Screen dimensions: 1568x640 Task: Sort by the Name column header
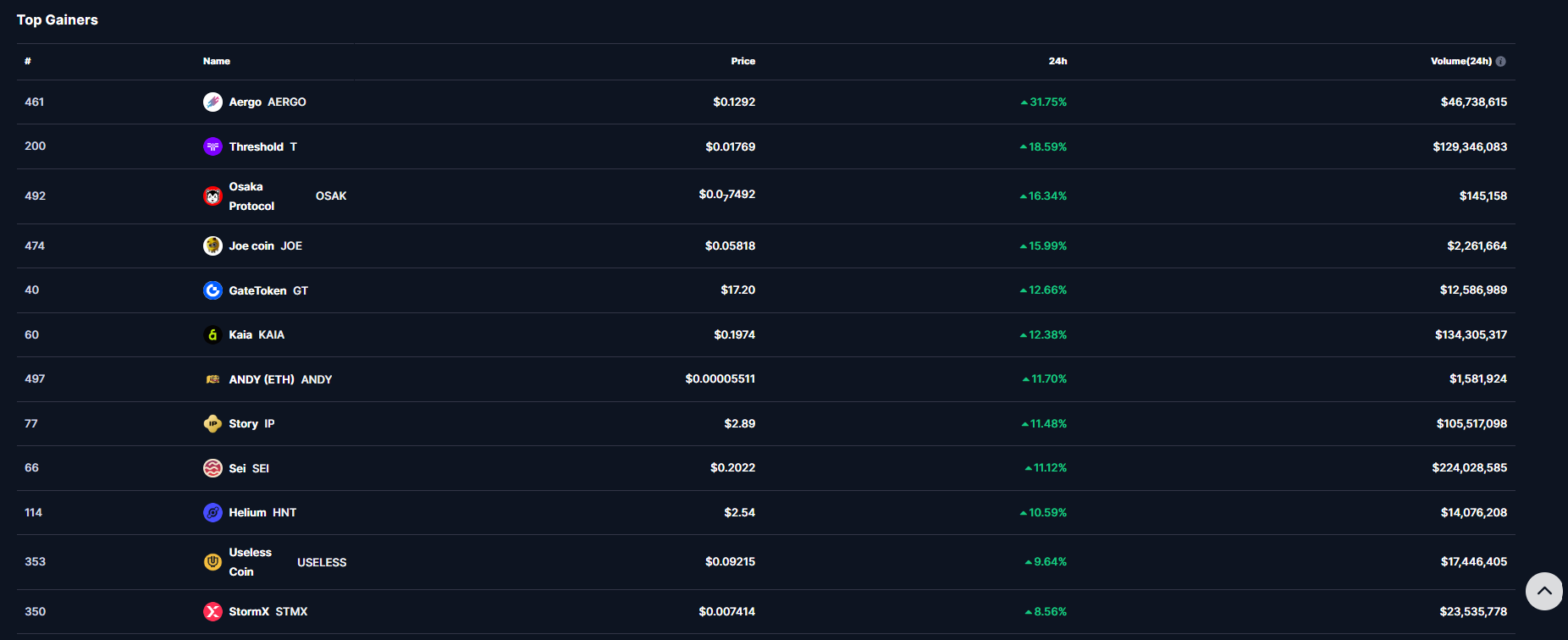[x=217, y=62]
